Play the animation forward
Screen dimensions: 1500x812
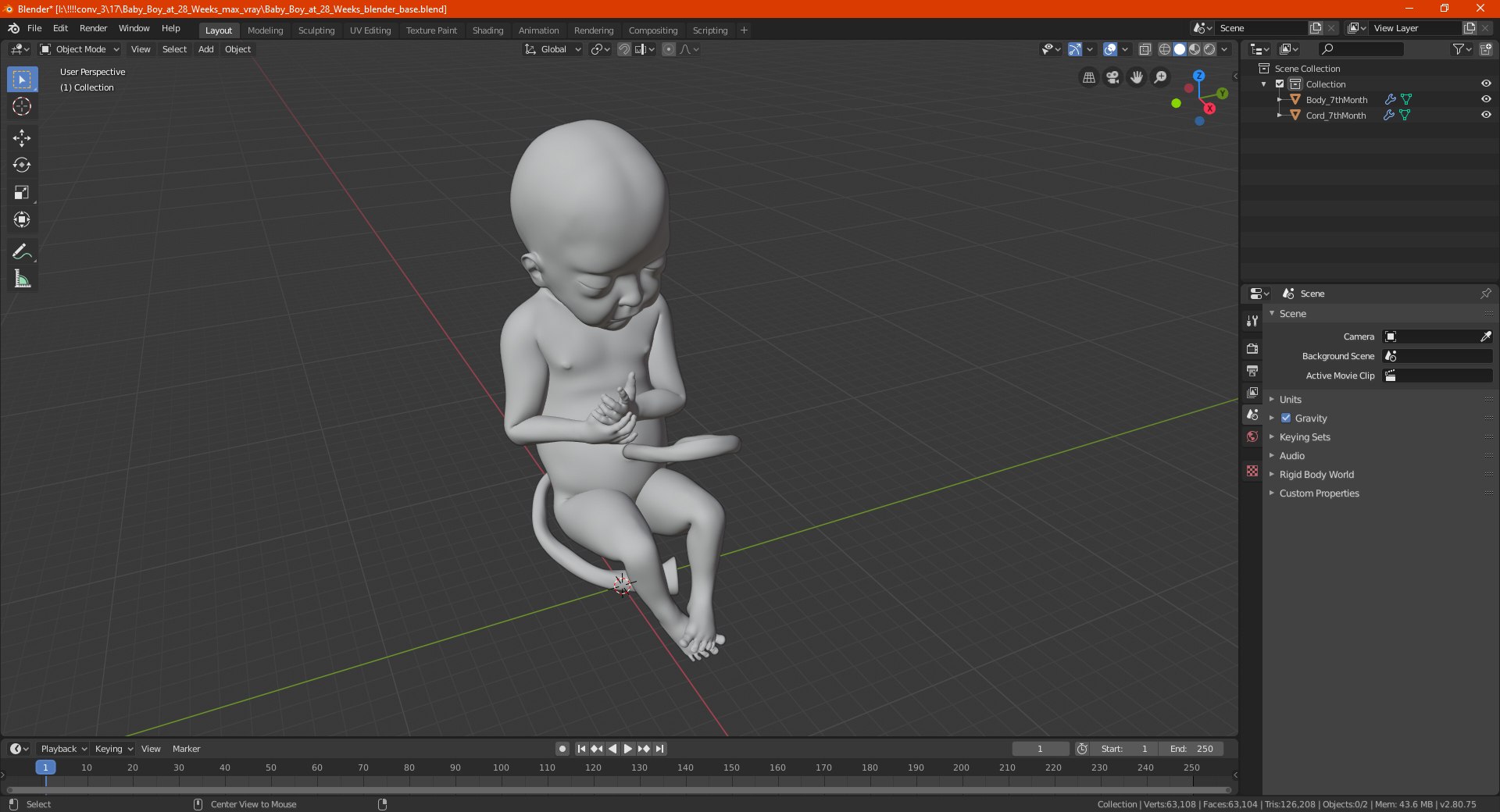point(628,749)
